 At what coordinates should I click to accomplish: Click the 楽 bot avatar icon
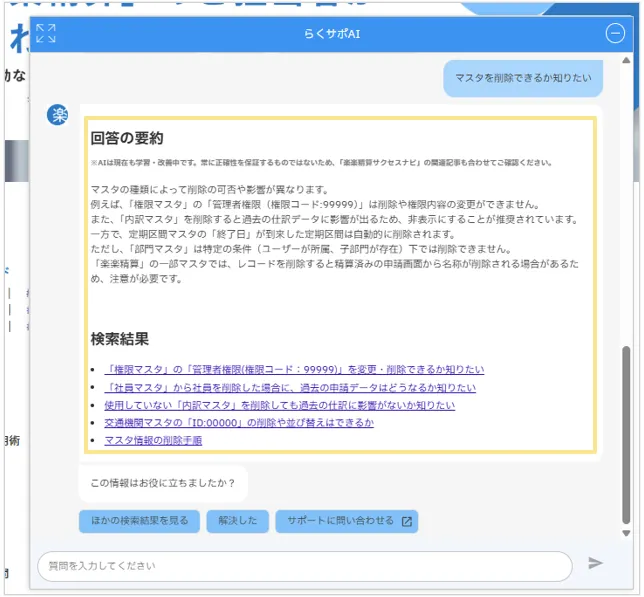tap(58, 115)
